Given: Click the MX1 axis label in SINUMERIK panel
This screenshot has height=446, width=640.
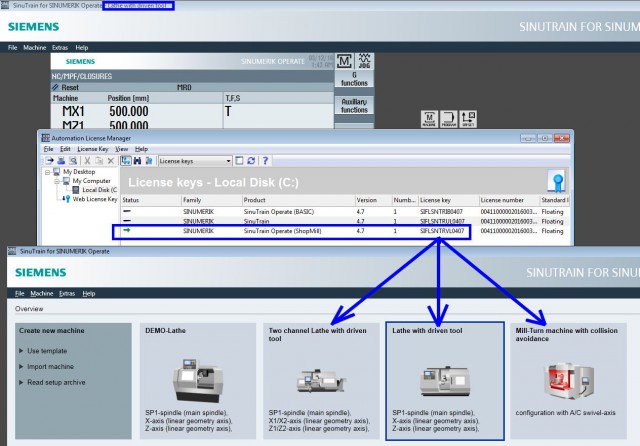Looking at the screenshot, I should tap(73, 111).
